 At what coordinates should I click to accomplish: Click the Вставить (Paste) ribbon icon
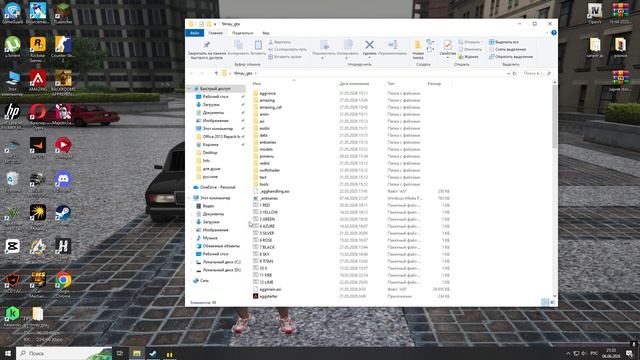coord(258,48)
